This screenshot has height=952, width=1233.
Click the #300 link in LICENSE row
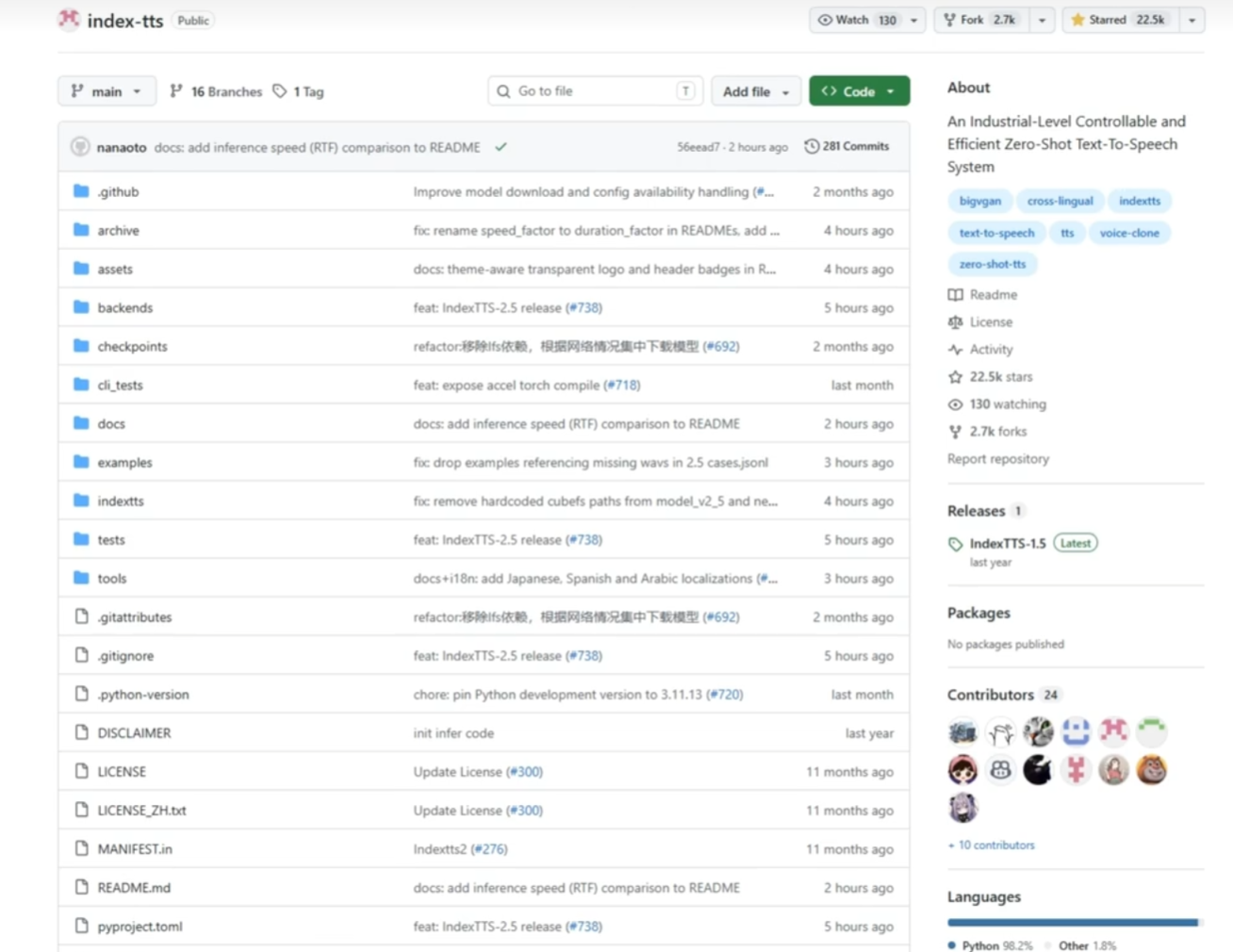pyautogui.click(x=524, y=771)
